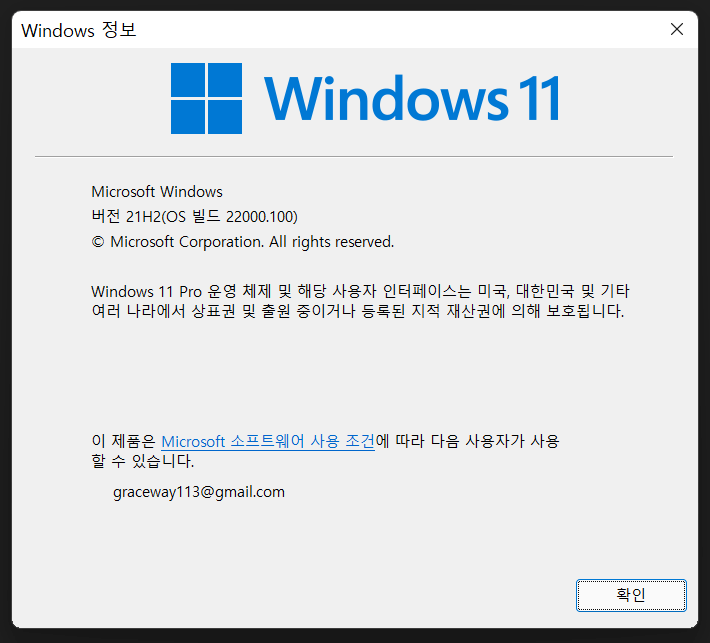The width and height of the screenshot is (710, 643).
Task: Click the "Windows 정보" title bar text
Action: point(79,30)
